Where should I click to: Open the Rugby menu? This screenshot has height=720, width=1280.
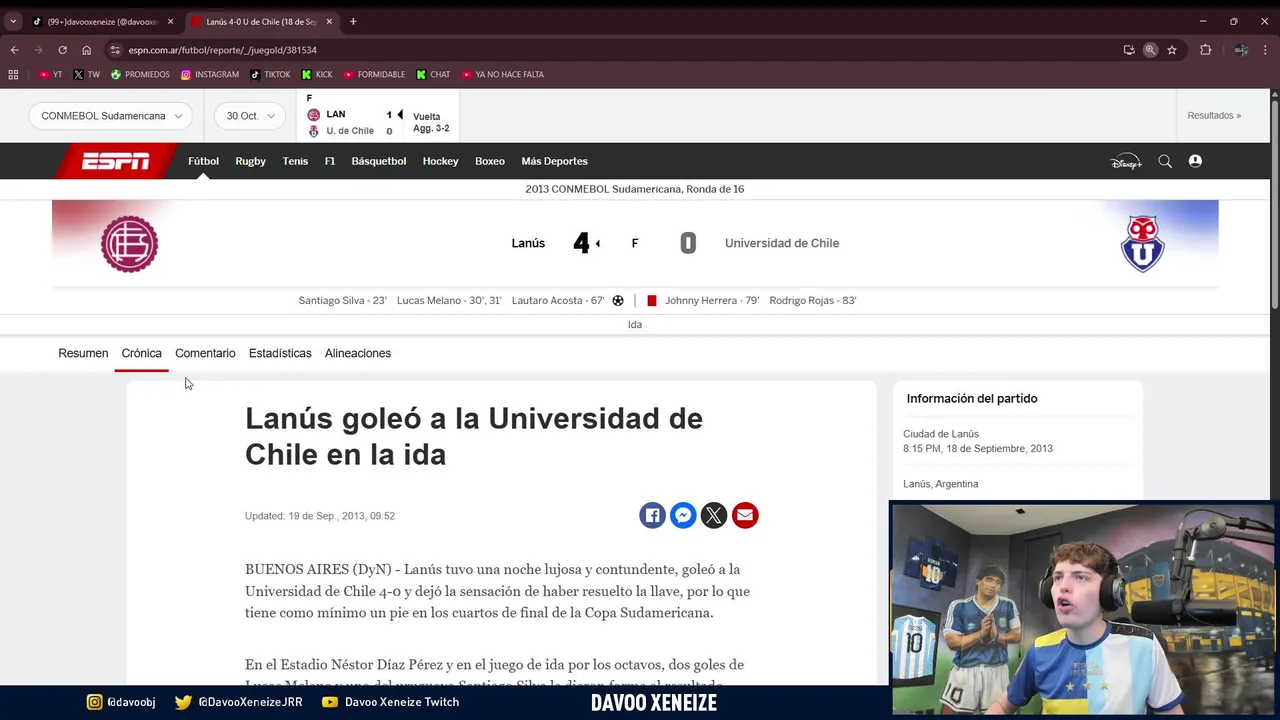250,161
